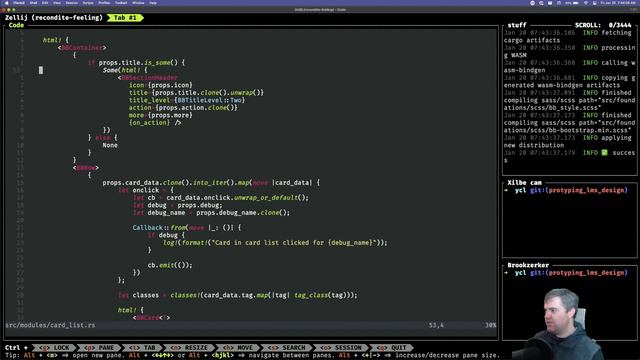Click 'action={props.action.clone()}' line
640x360 pixels.
[x=183, y=108]
